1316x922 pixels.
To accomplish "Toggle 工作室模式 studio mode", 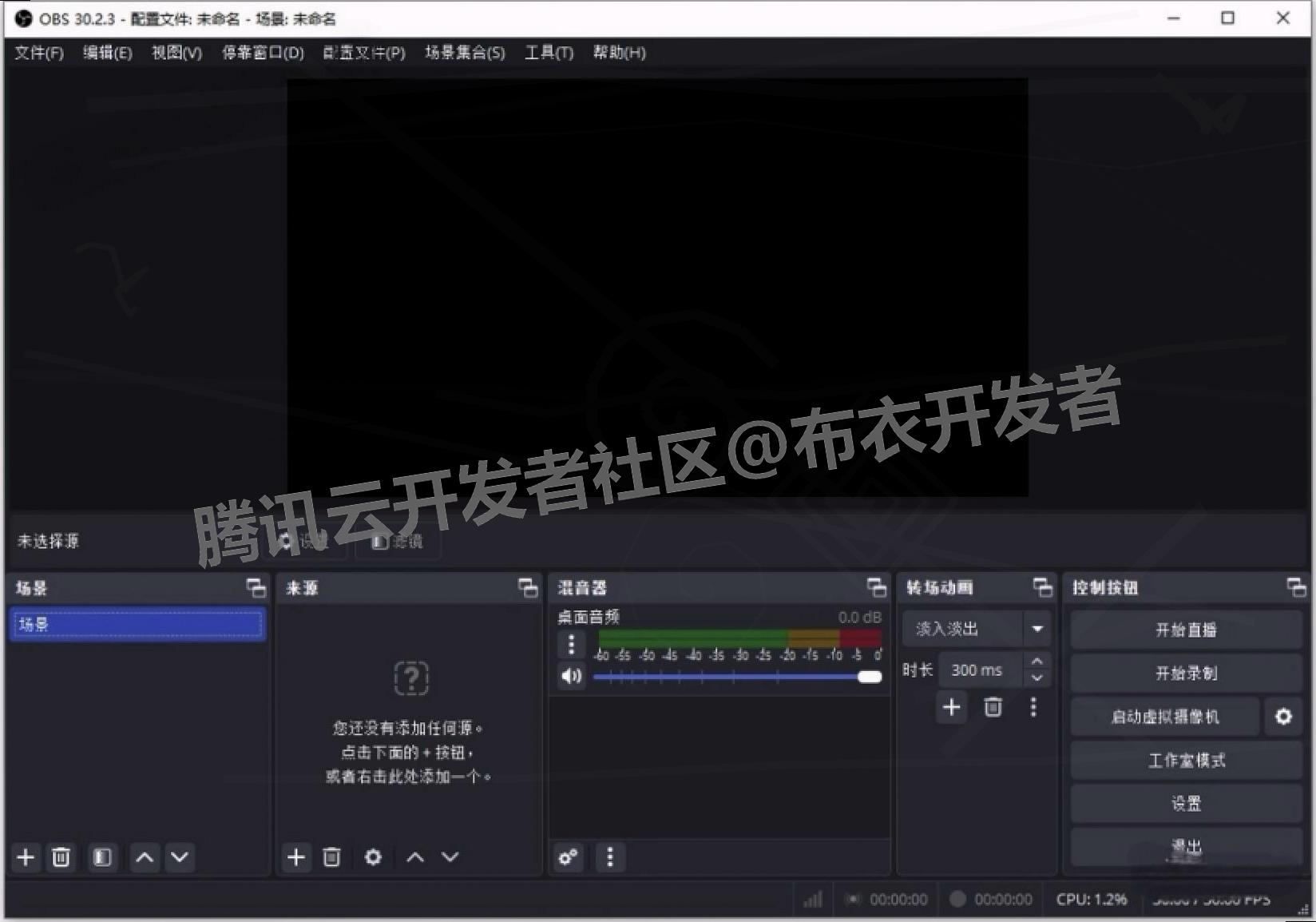I will point(1186,760).
